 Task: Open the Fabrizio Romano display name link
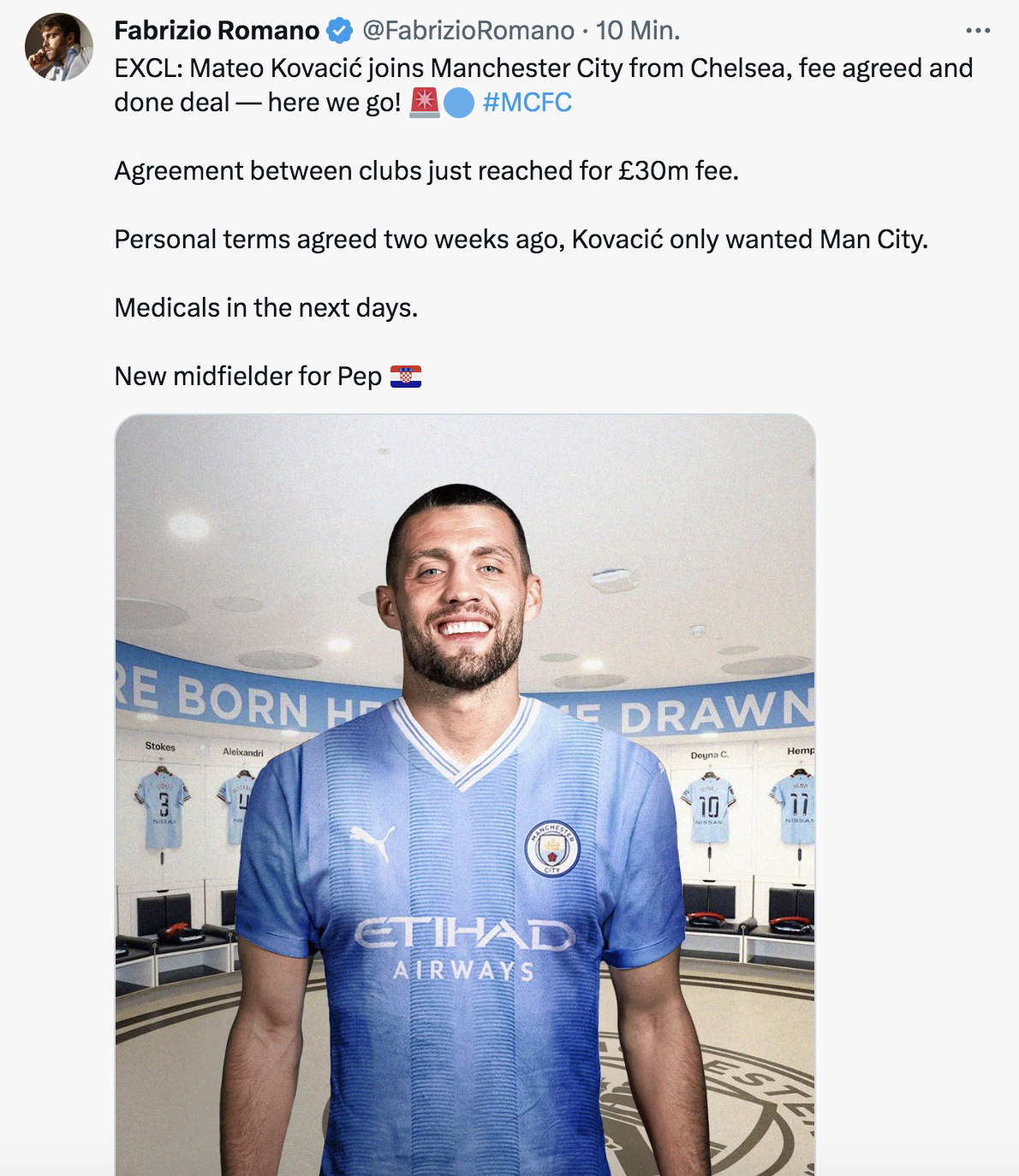(217, 31)
